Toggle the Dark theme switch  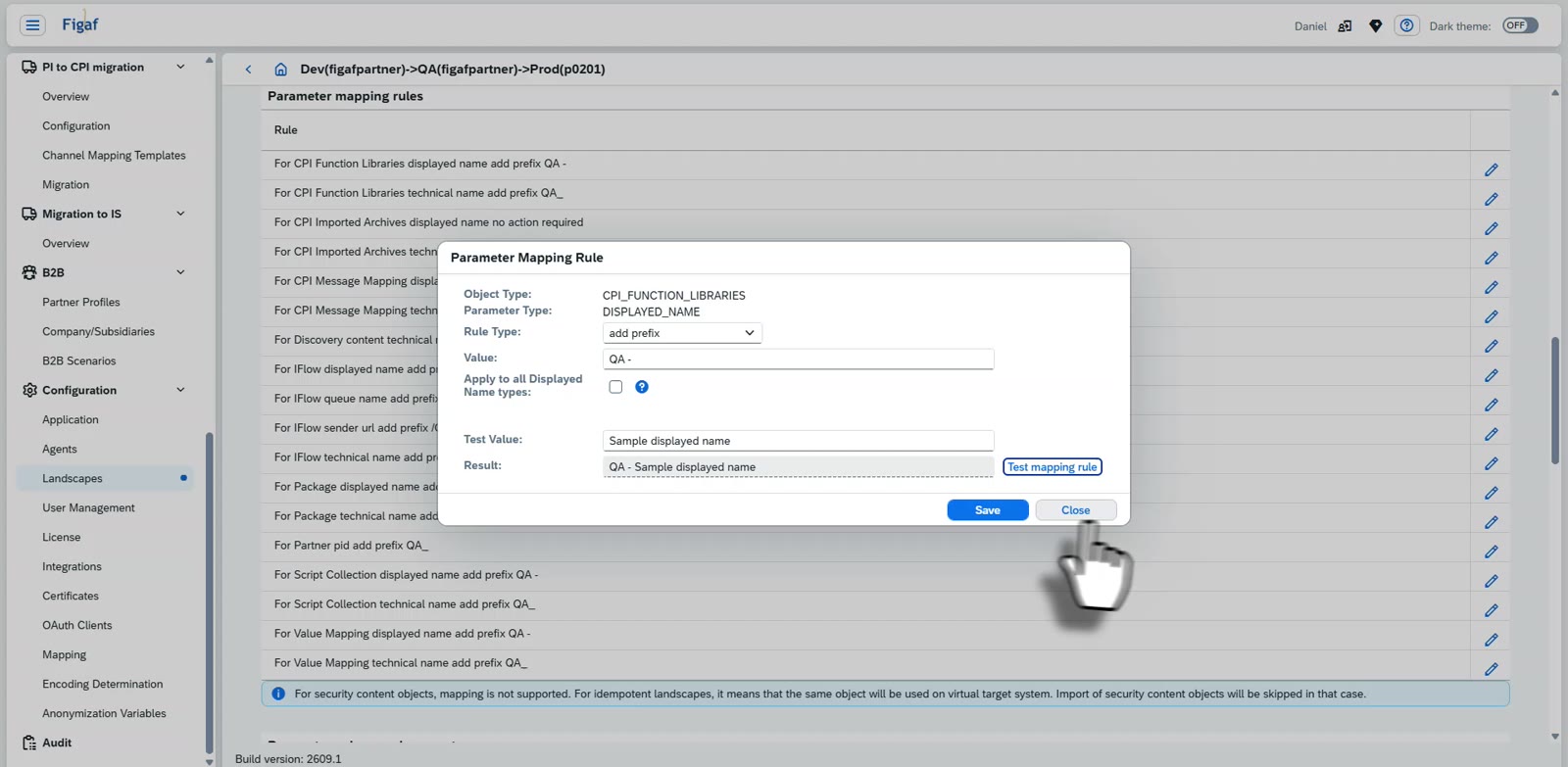point(1520,25)
